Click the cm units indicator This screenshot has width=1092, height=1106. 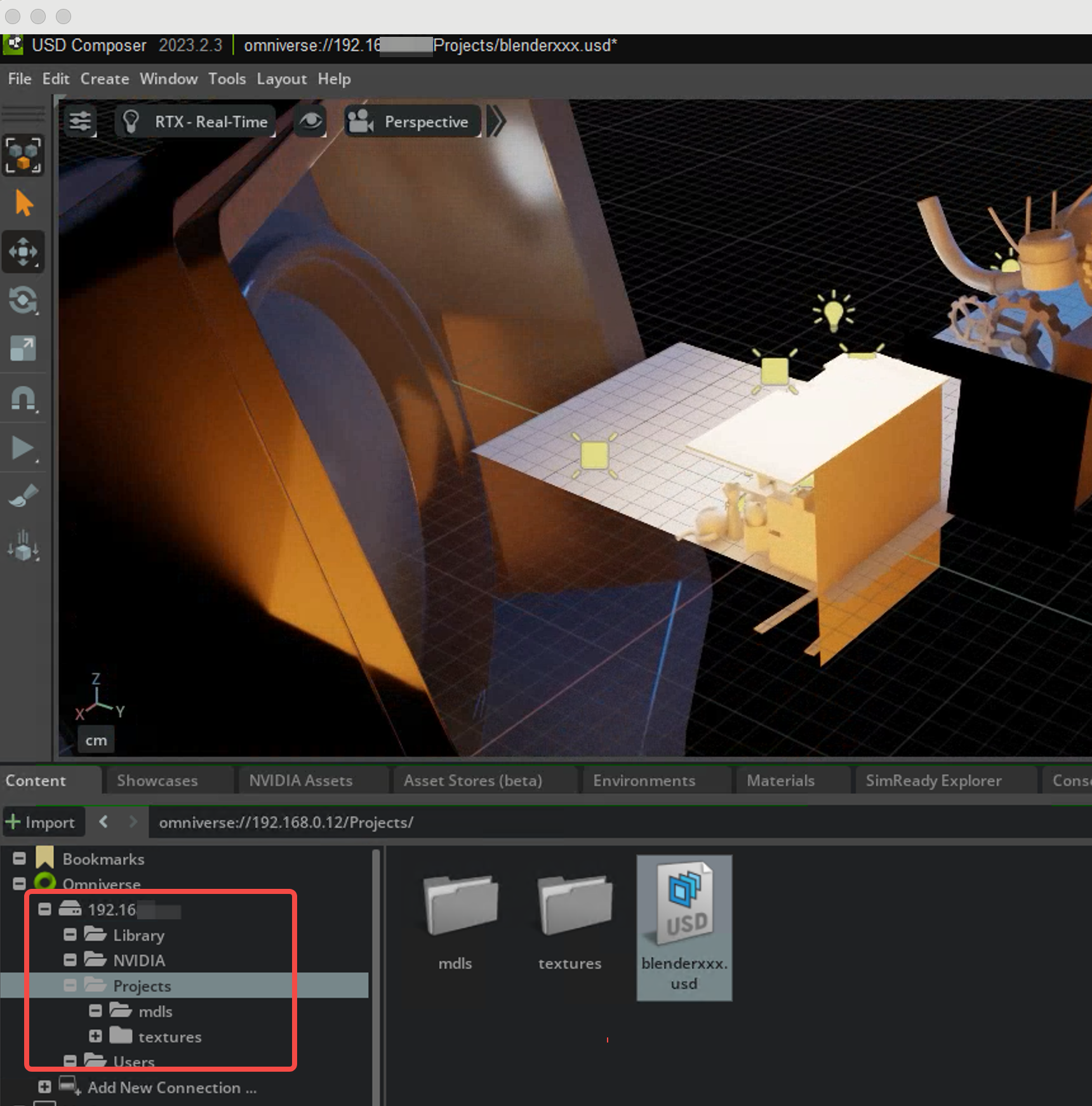point(97,740)
